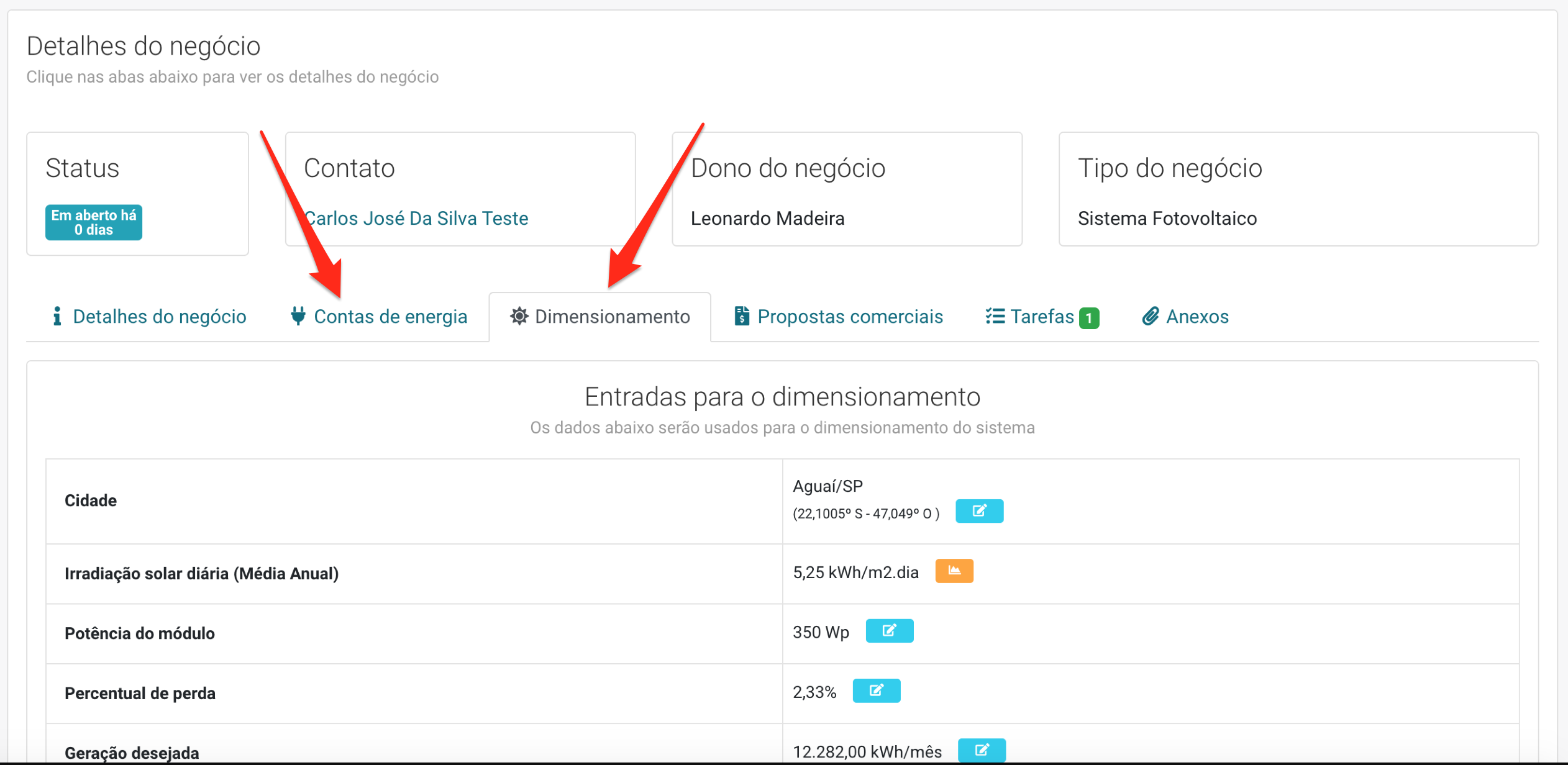The height and width of the screenshot is (765, 1568).
Task: Open the Anexos tab
Action: click(x=1185, y=317)
